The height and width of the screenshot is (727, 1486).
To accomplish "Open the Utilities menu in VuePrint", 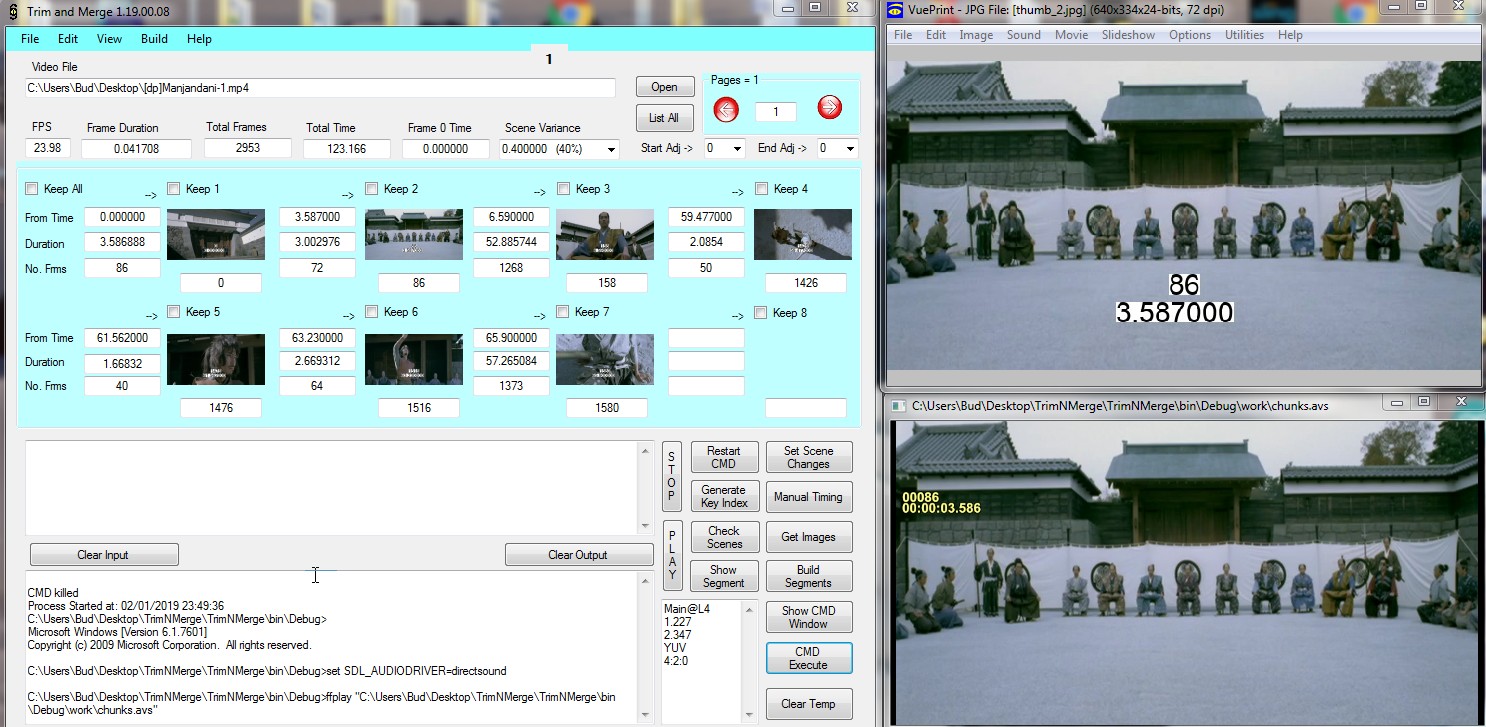I will [1244, 35].
